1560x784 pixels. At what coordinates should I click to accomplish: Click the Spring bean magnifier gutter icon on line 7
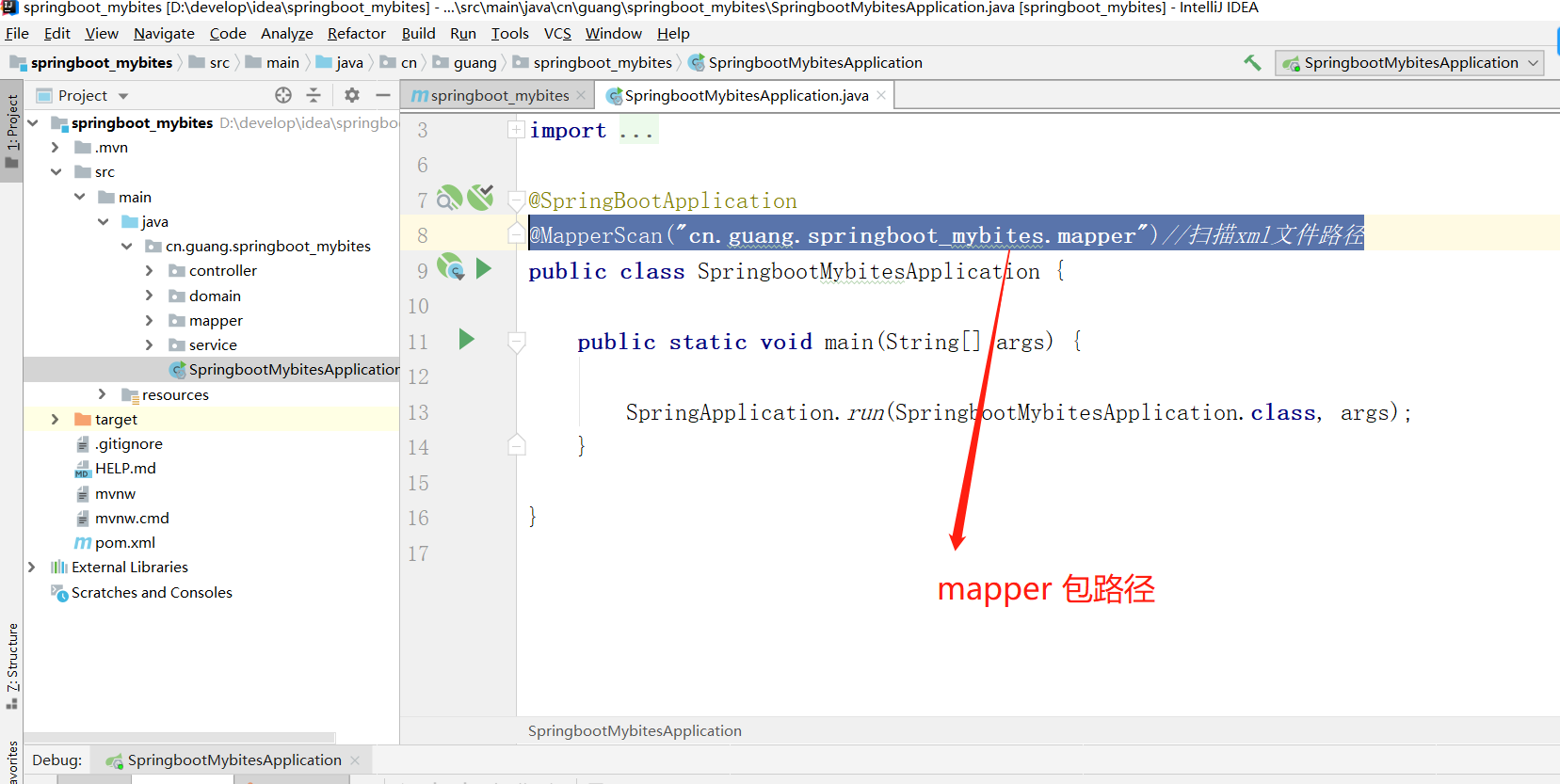(x=449, y=198)
